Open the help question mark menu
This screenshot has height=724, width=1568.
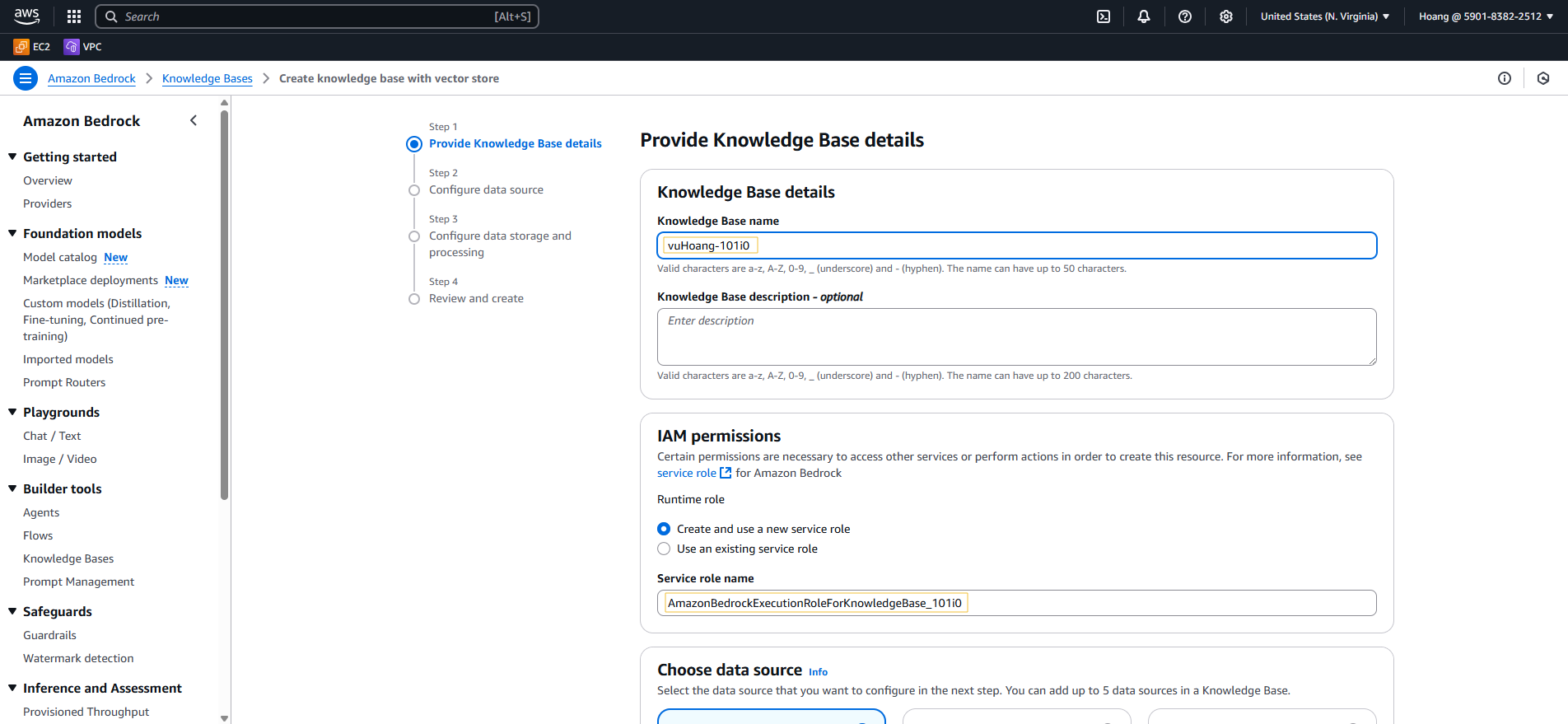point(1185,16)
